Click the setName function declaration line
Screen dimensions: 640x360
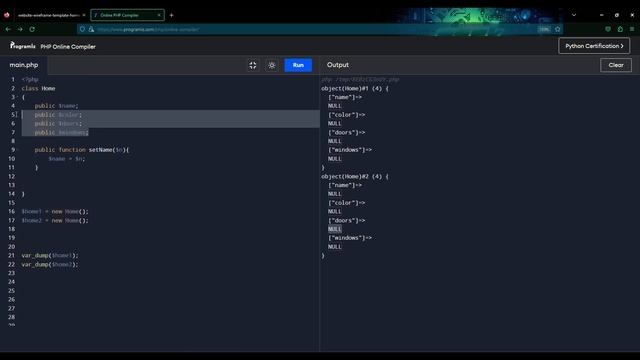coord(82,150)
